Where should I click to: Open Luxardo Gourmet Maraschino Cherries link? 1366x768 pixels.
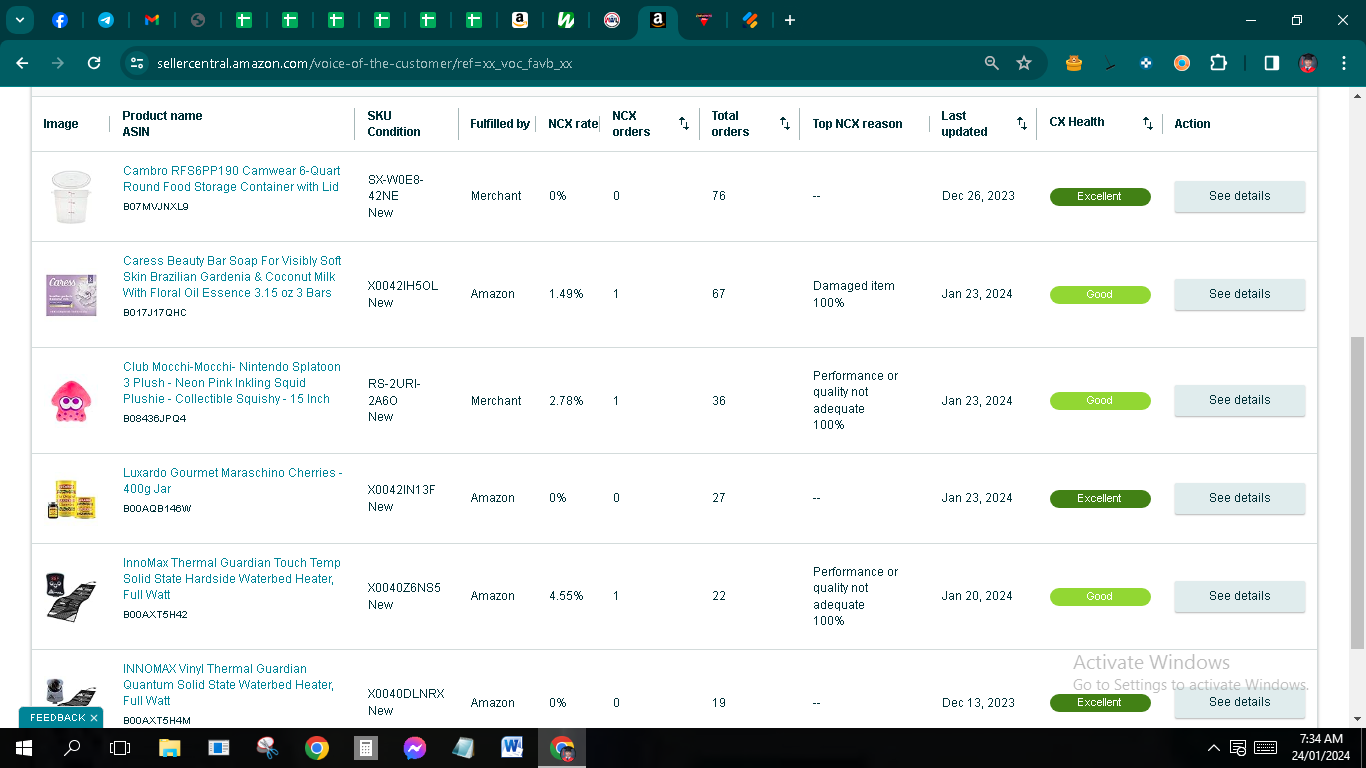coord(232,481)
